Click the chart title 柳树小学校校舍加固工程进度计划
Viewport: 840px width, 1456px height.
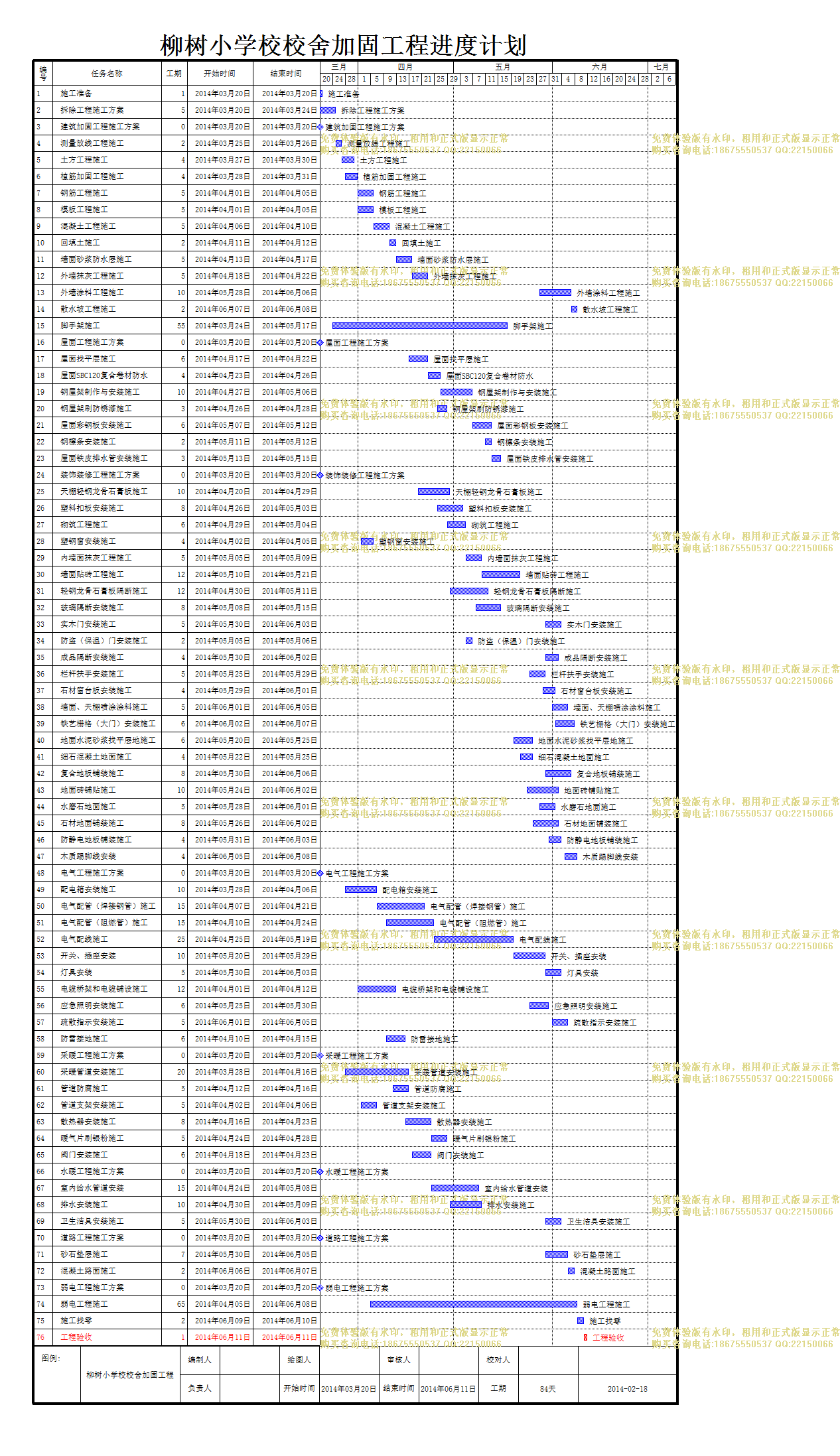coord(343,46)
